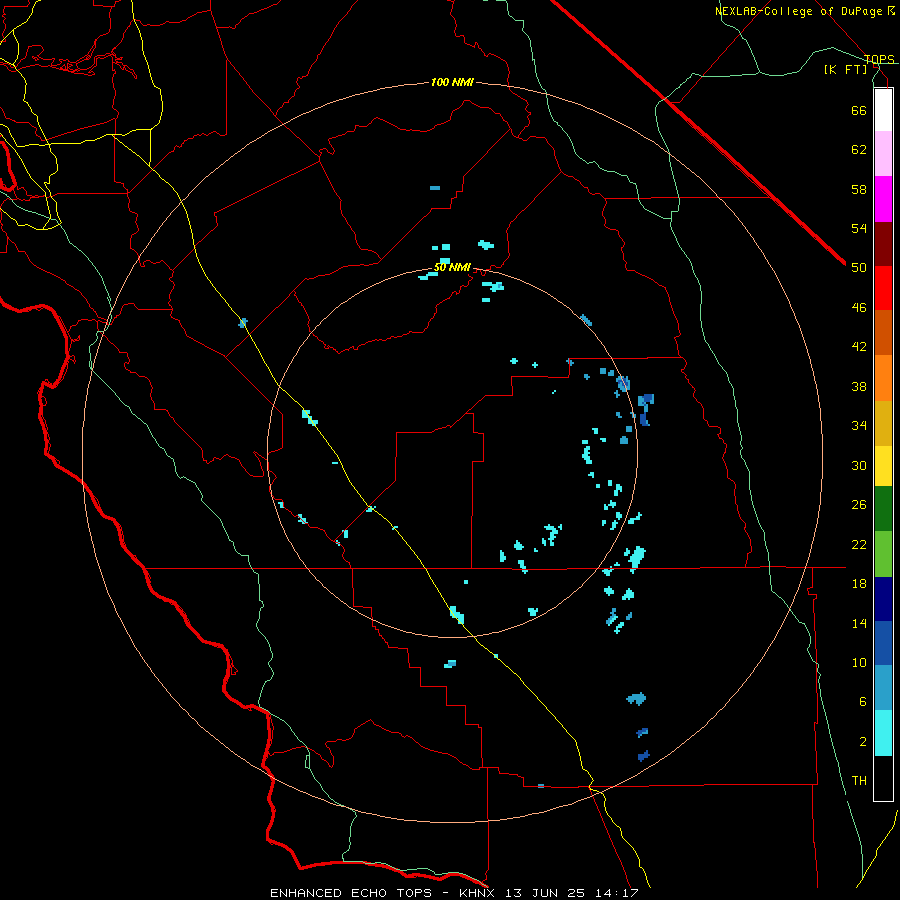Click the legend value '46'
Screen dimensions: 900x900
coord(859,308)
